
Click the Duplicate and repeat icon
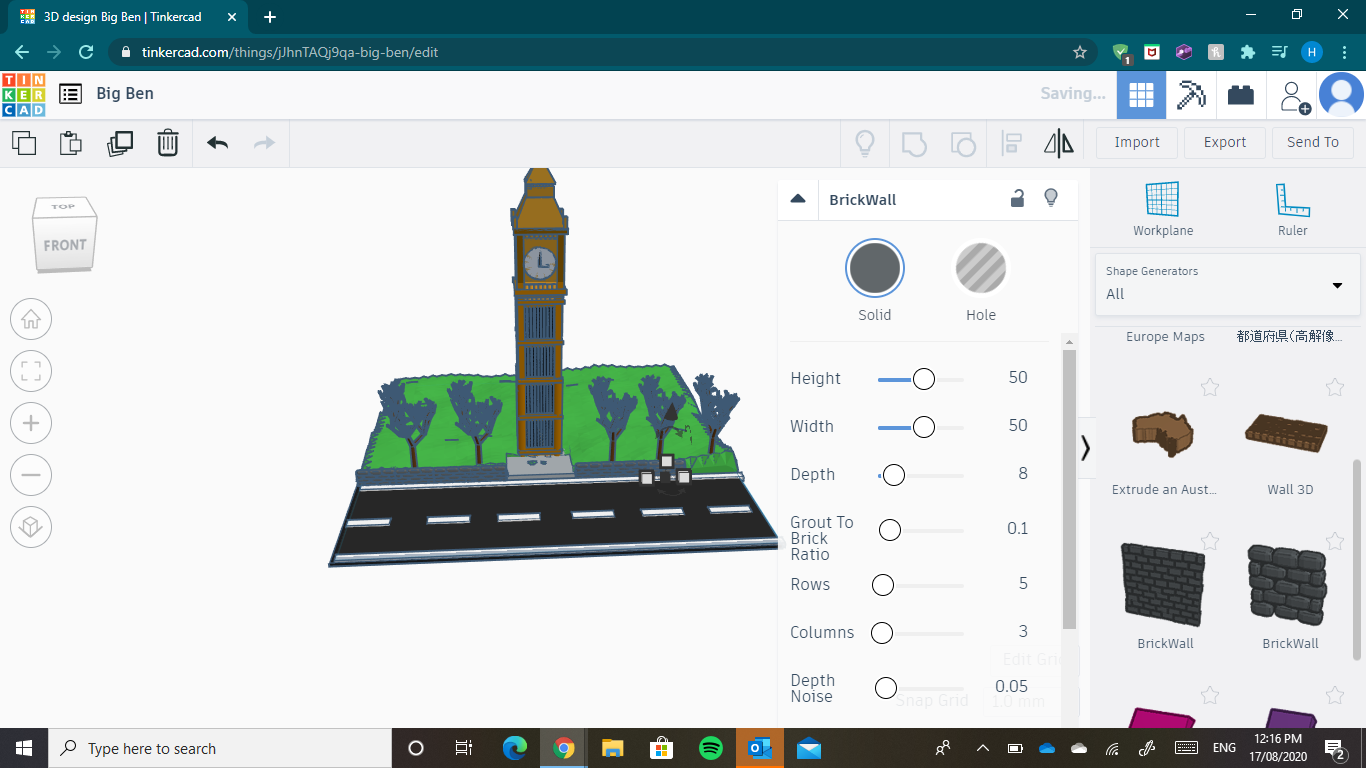pyautogui.click(x=120, y=143)
